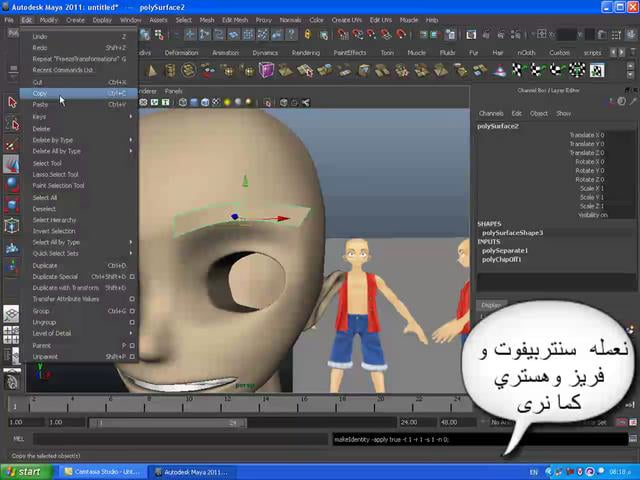Activate the Rotate tool sphere icon

[x=11, y=184]
